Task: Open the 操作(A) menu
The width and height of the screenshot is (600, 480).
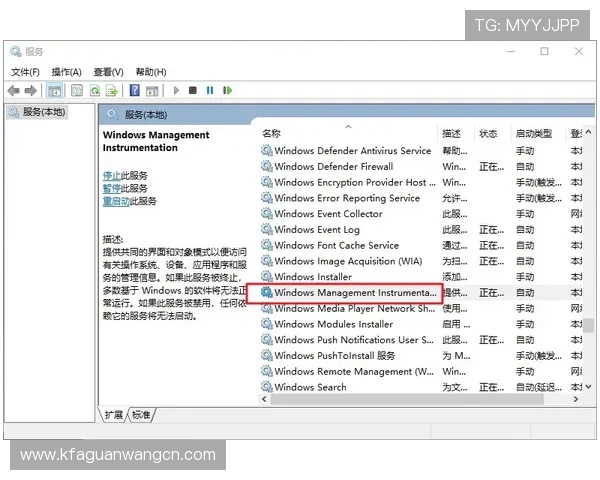Action: [67, 72]
